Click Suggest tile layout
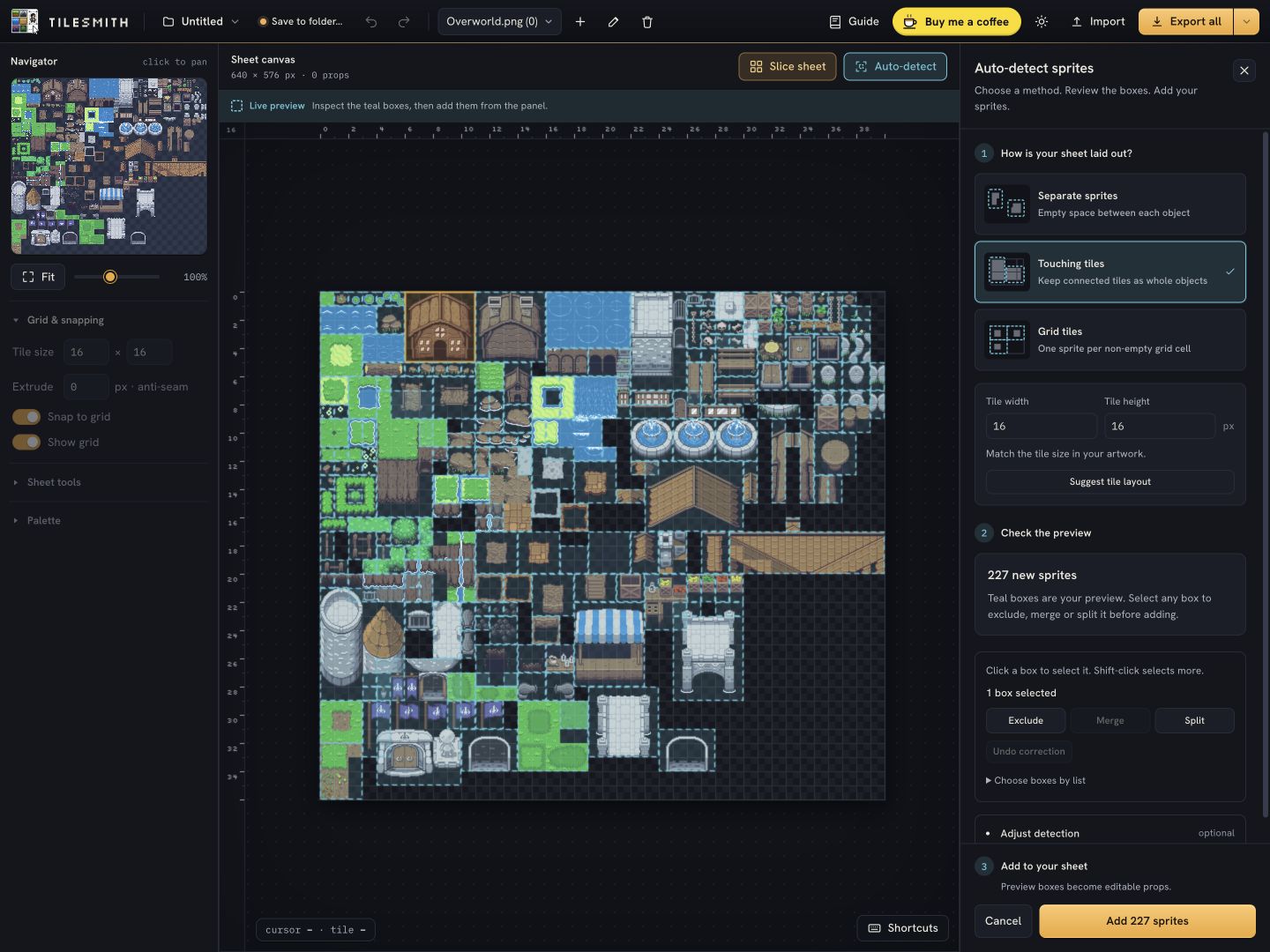This screenshot has height=952, width=1270. [x=1109, y=481]
